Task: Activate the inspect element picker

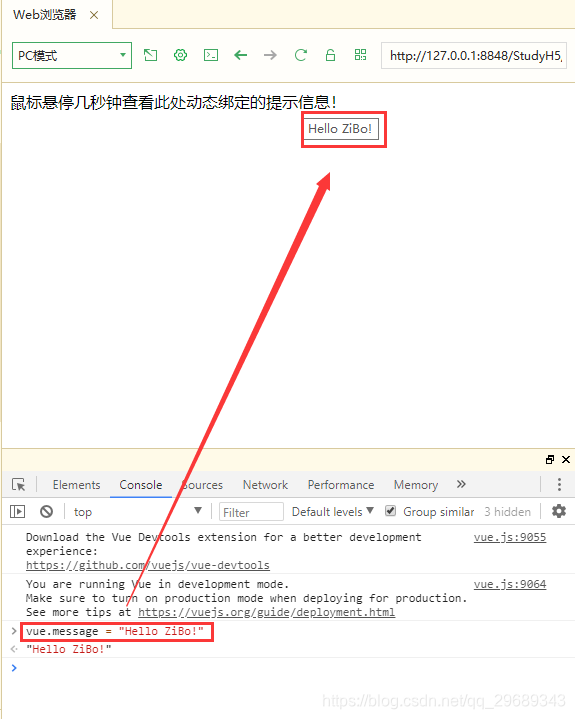Action: click(19, 485)
